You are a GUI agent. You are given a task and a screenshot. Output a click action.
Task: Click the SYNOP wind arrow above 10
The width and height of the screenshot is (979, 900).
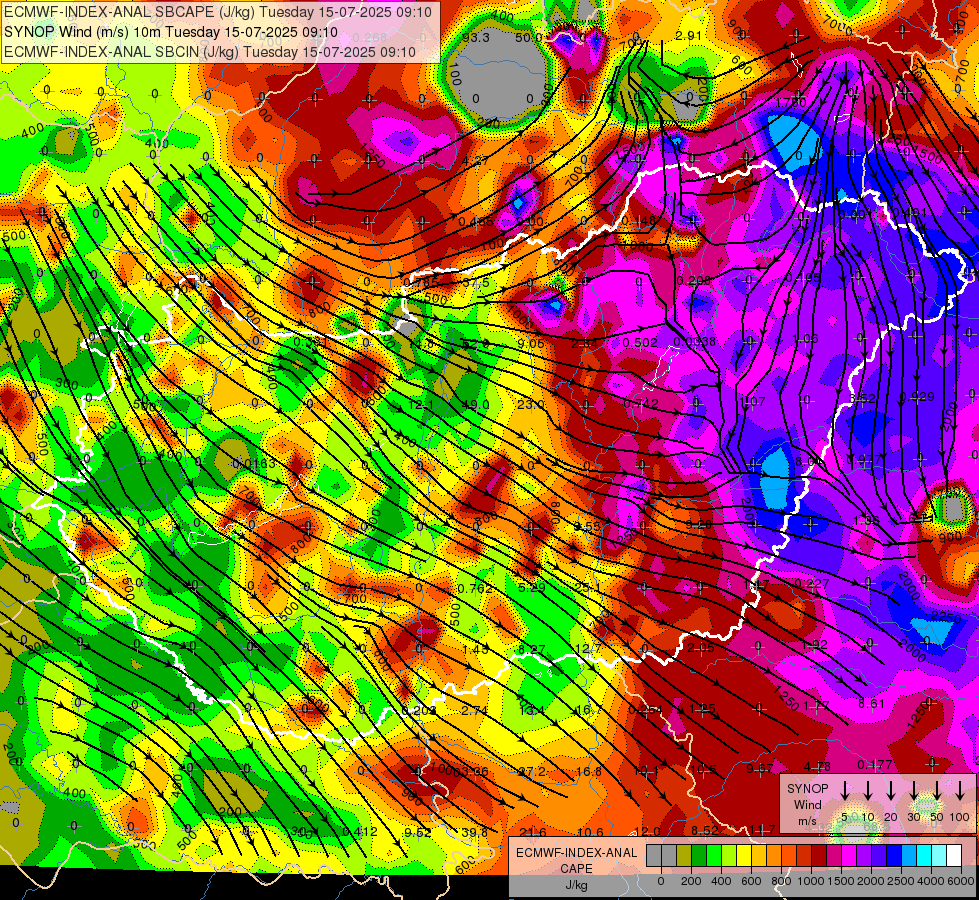868,791
